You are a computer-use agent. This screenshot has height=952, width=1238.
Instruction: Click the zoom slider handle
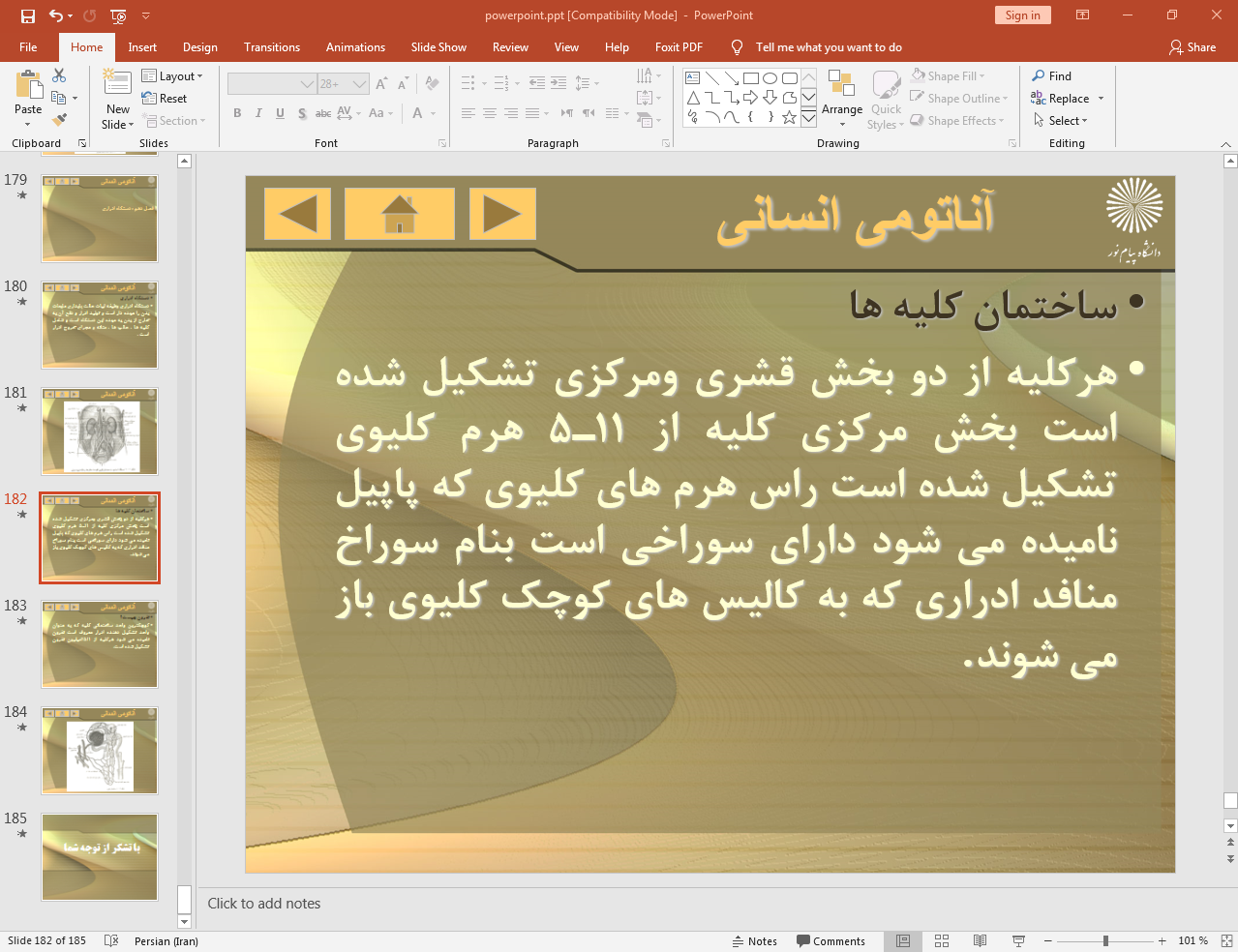[x=1105, y=941]
